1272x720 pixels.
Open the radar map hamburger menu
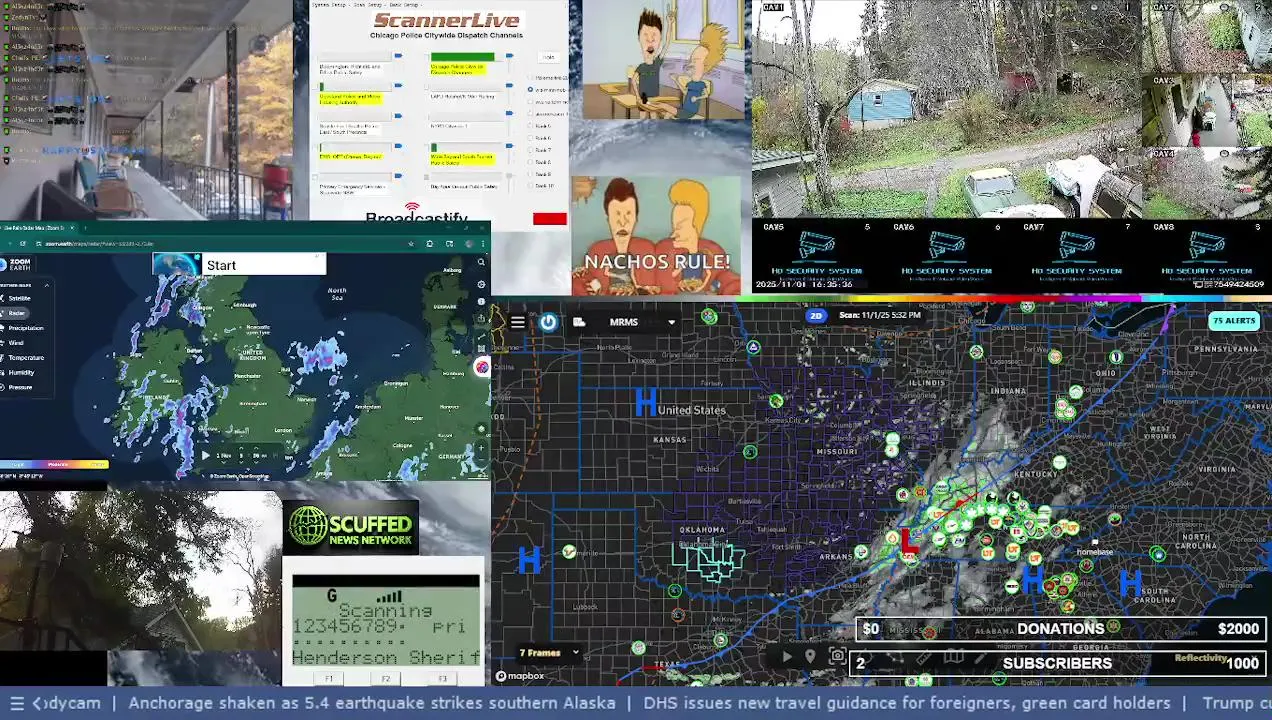[x=517, y=322]
